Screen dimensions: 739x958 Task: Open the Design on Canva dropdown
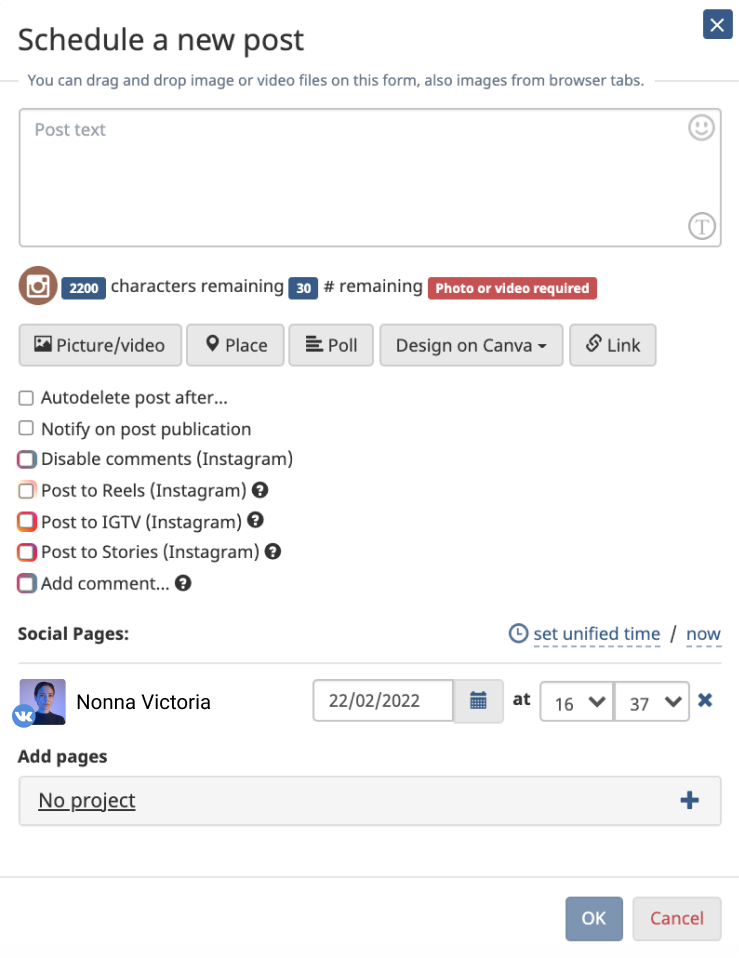471,345
